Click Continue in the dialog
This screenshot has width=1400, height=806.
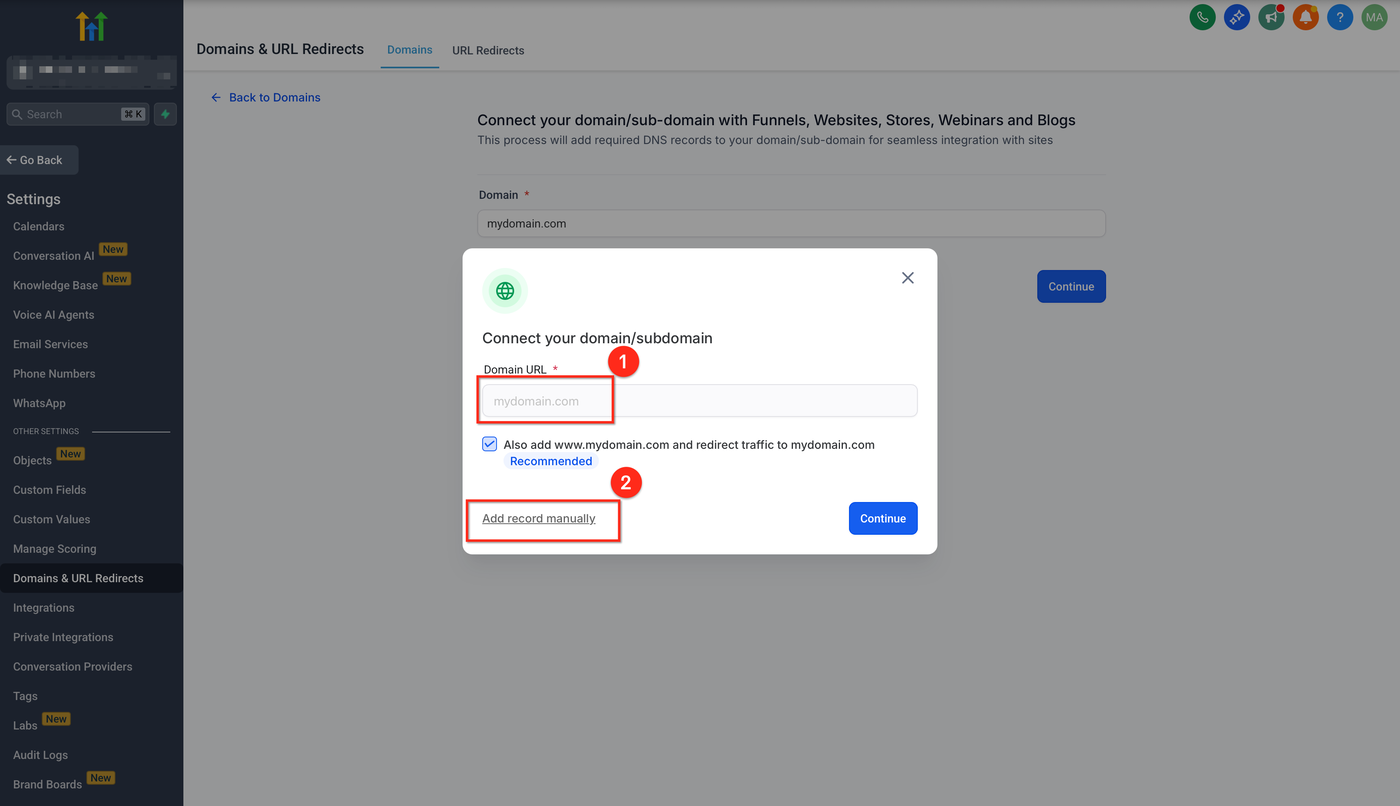pyautogui.click(x=883, y=518)
